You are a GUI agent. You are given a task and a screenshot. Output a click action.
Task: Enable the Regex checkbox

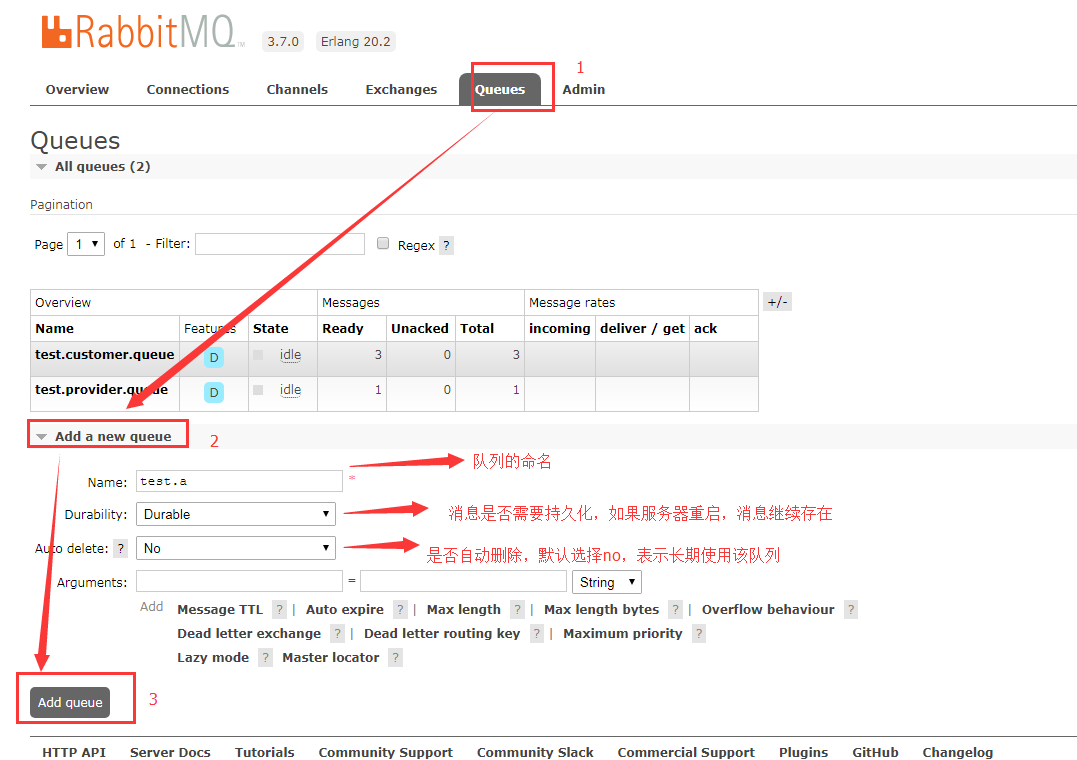(x=383, y=243)
